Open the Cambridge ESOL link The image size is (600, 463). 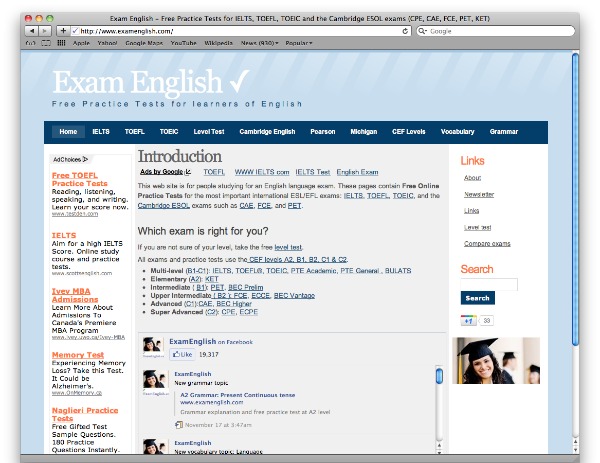coord(163,205)
